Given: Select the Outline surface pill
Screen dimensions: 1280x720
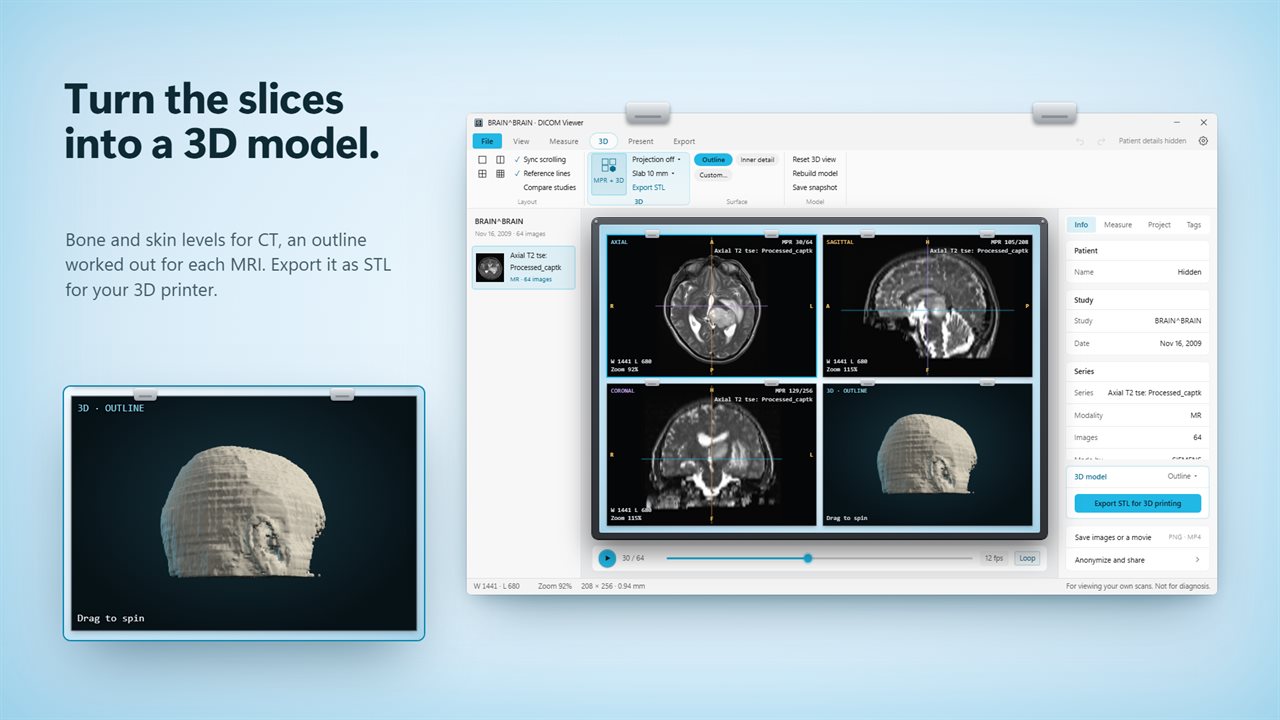Looking at the screenshot, I should (713, 160).
